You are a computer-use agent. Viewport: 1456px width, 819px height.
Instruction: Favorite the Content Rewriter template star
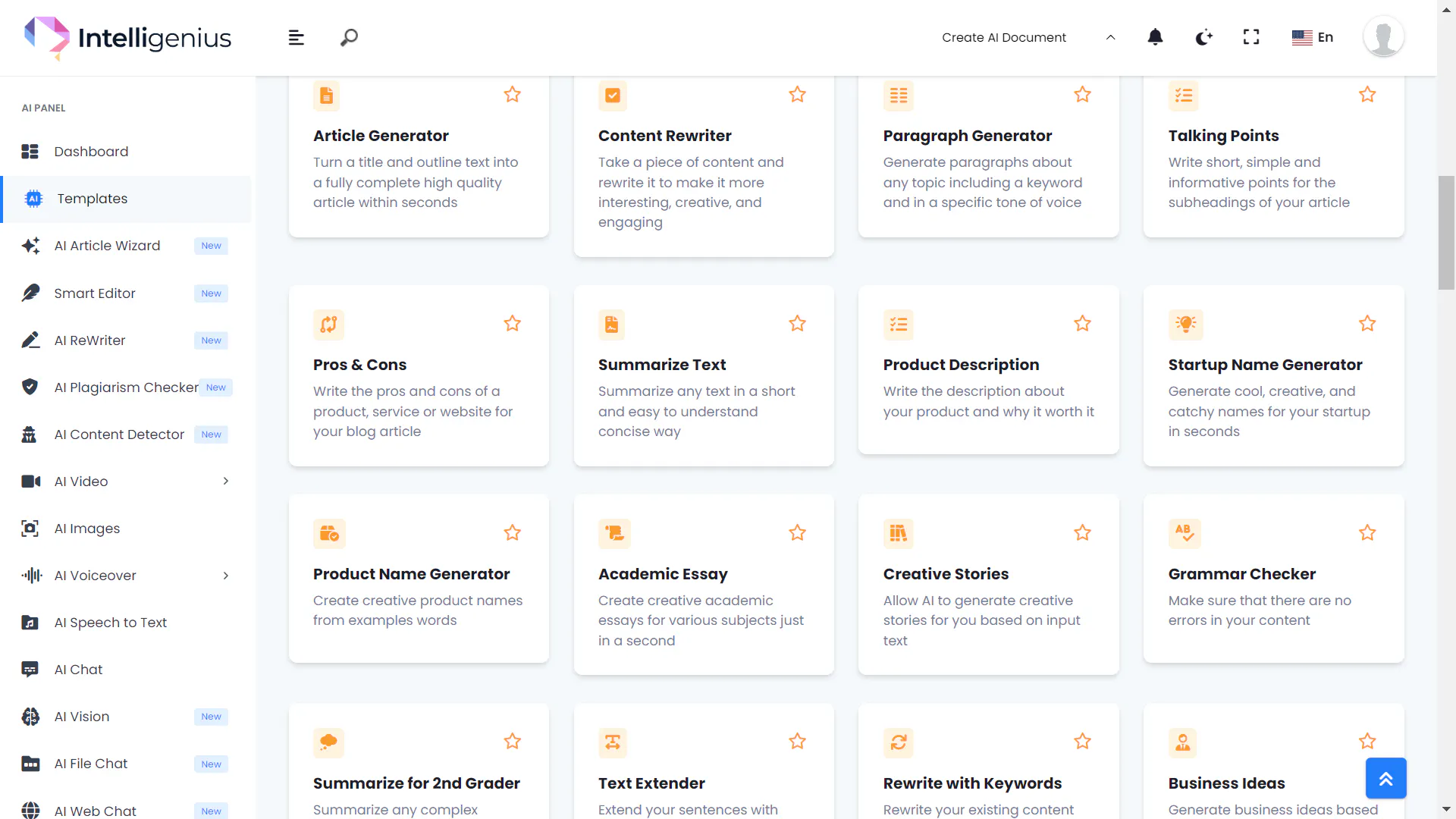(797, 95)
